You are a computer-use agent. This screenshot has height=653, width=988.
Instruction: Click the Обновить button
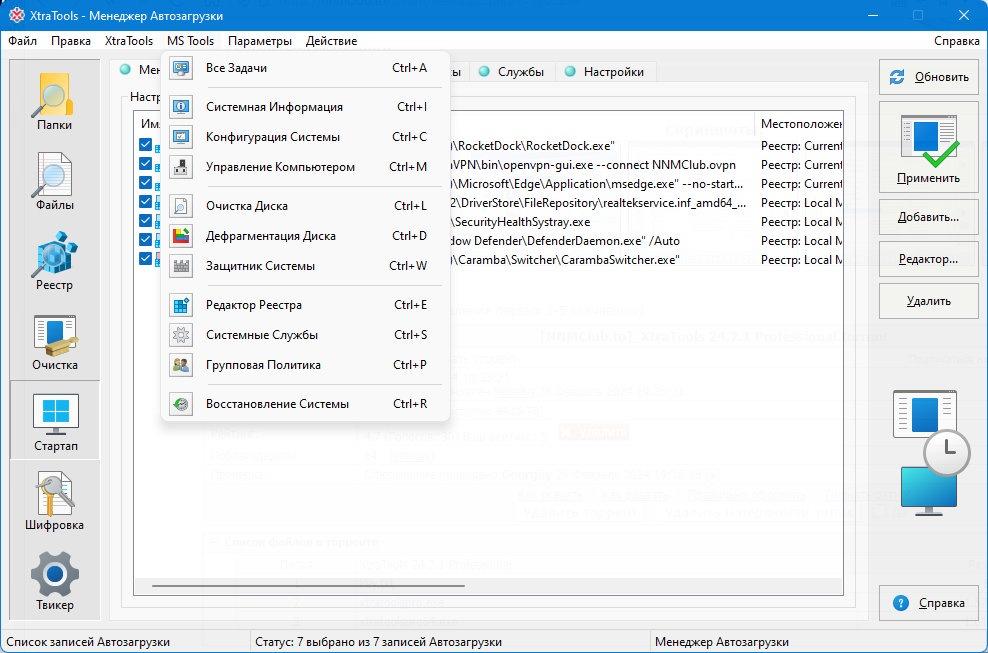928,78
